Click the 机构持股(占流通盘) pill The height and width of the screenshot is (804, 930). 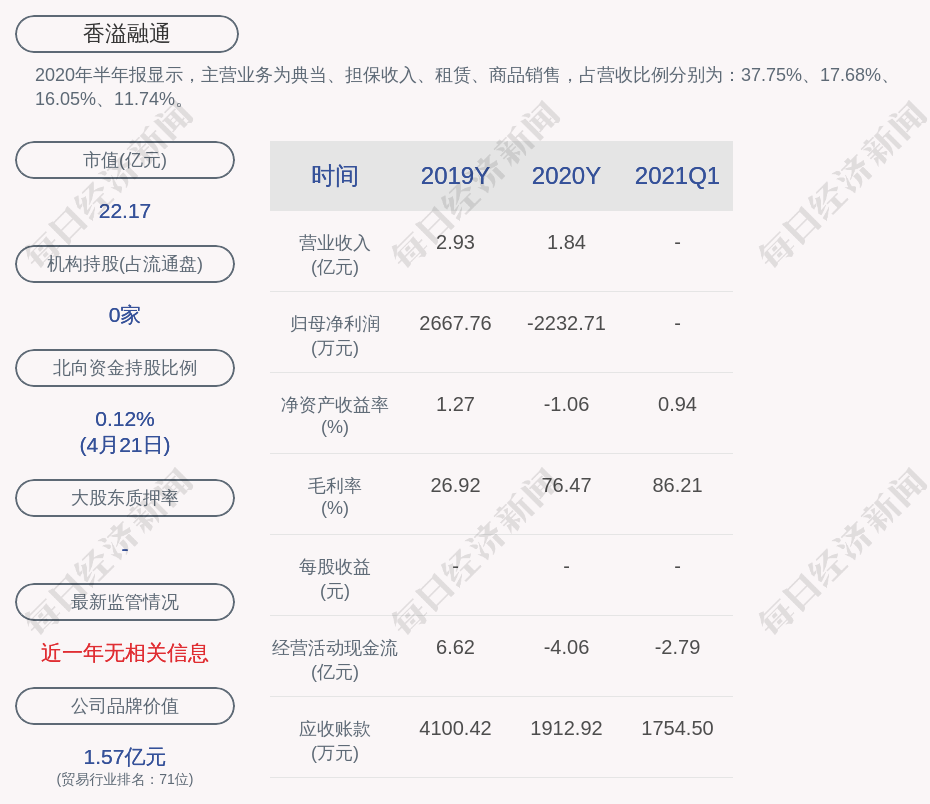point(125,264)
